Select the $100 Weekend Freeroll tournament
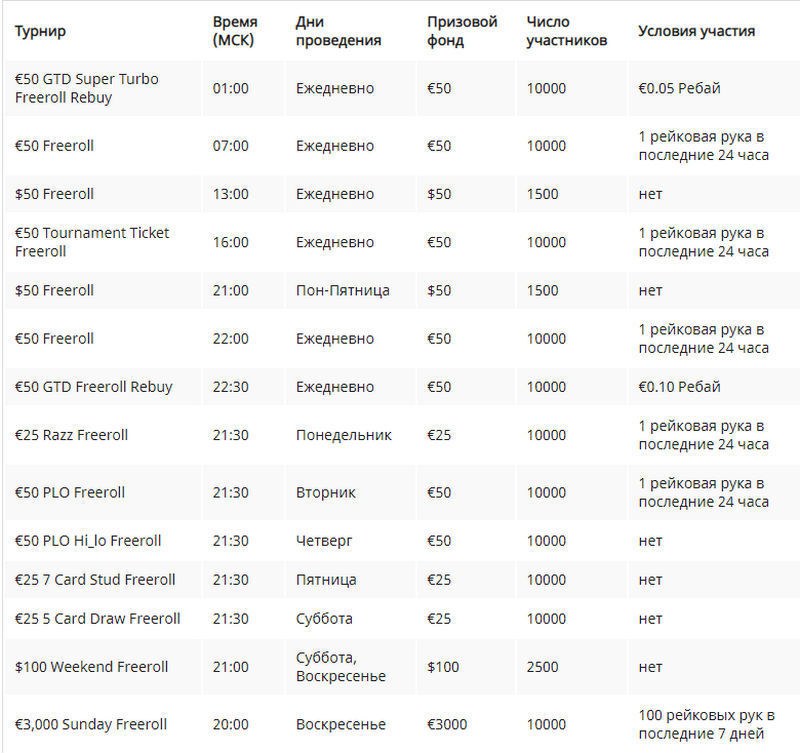 91,667
